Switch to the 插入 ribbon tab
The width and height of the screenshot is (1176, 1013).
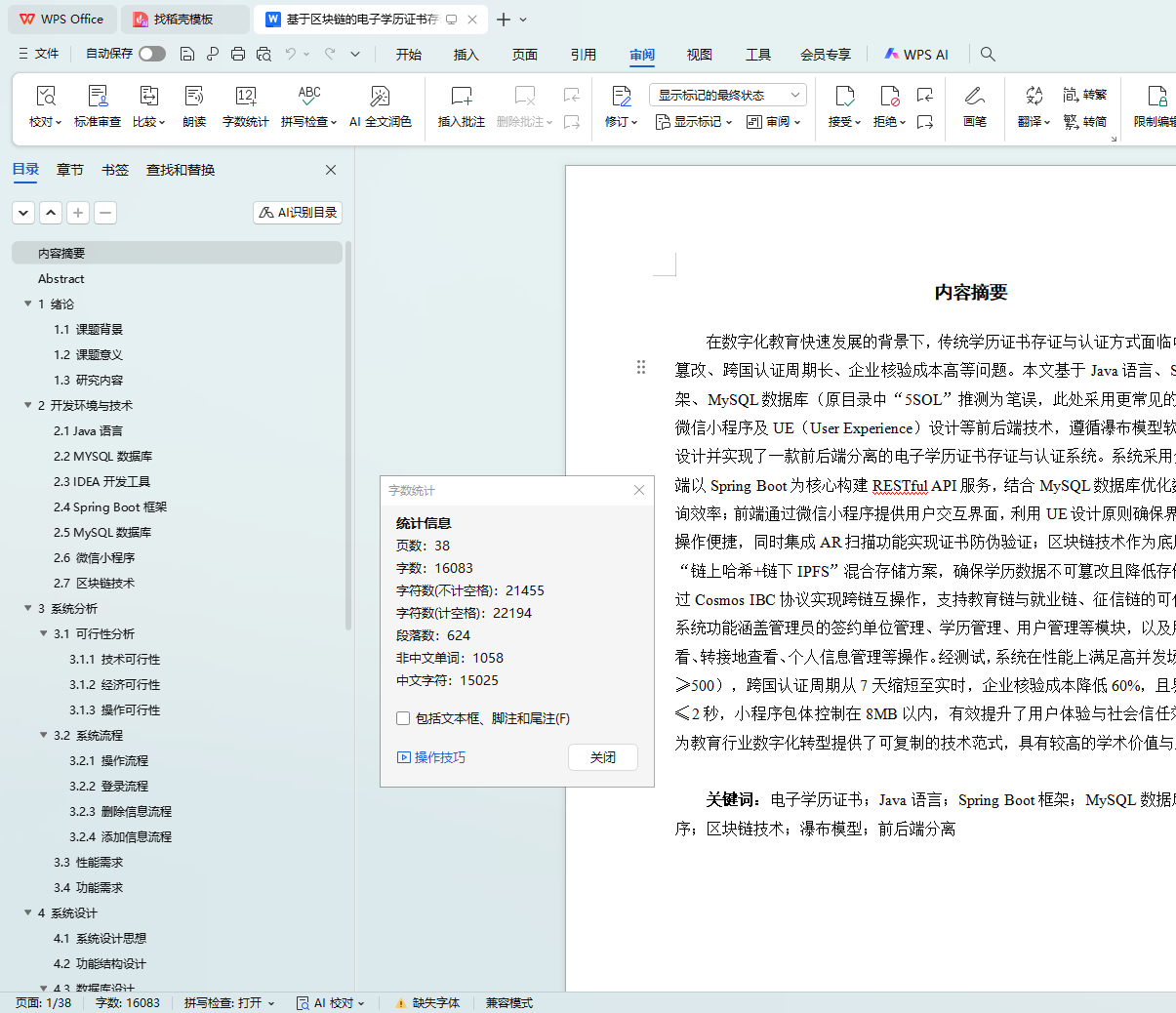point(466,55)
